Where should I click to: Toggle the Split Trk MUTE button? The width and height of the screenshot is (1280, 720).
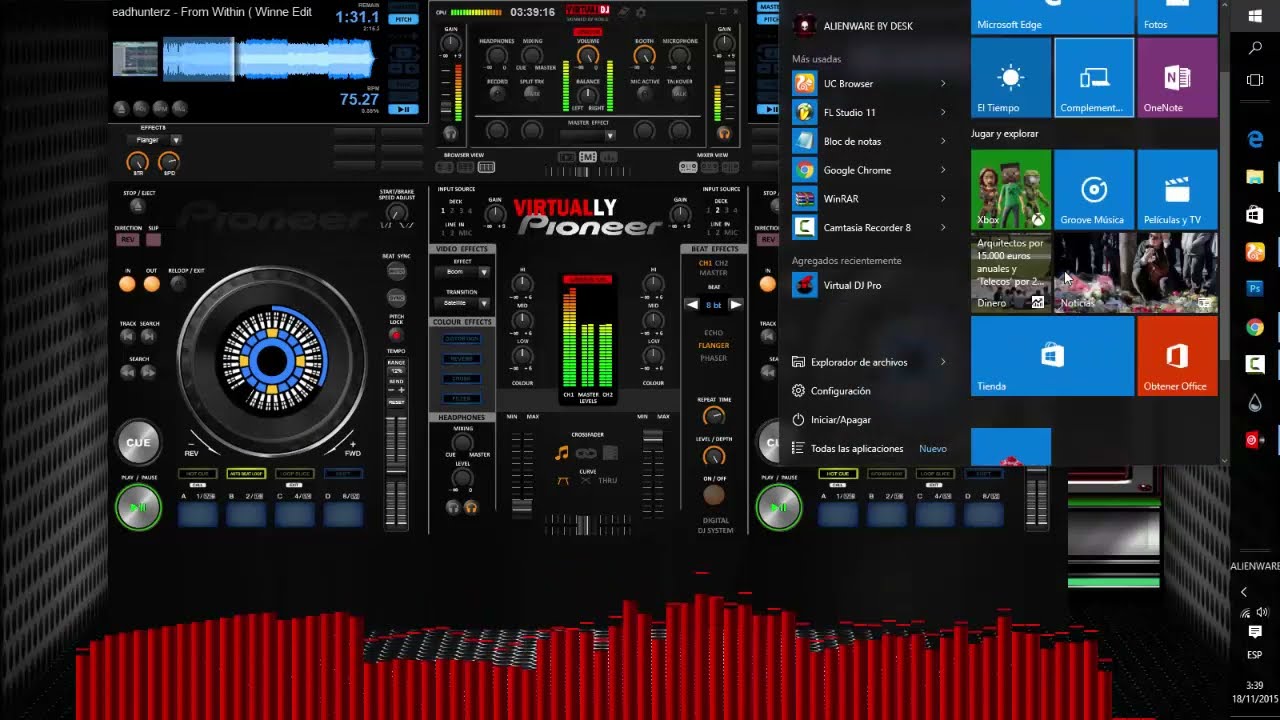pos(532,93)
